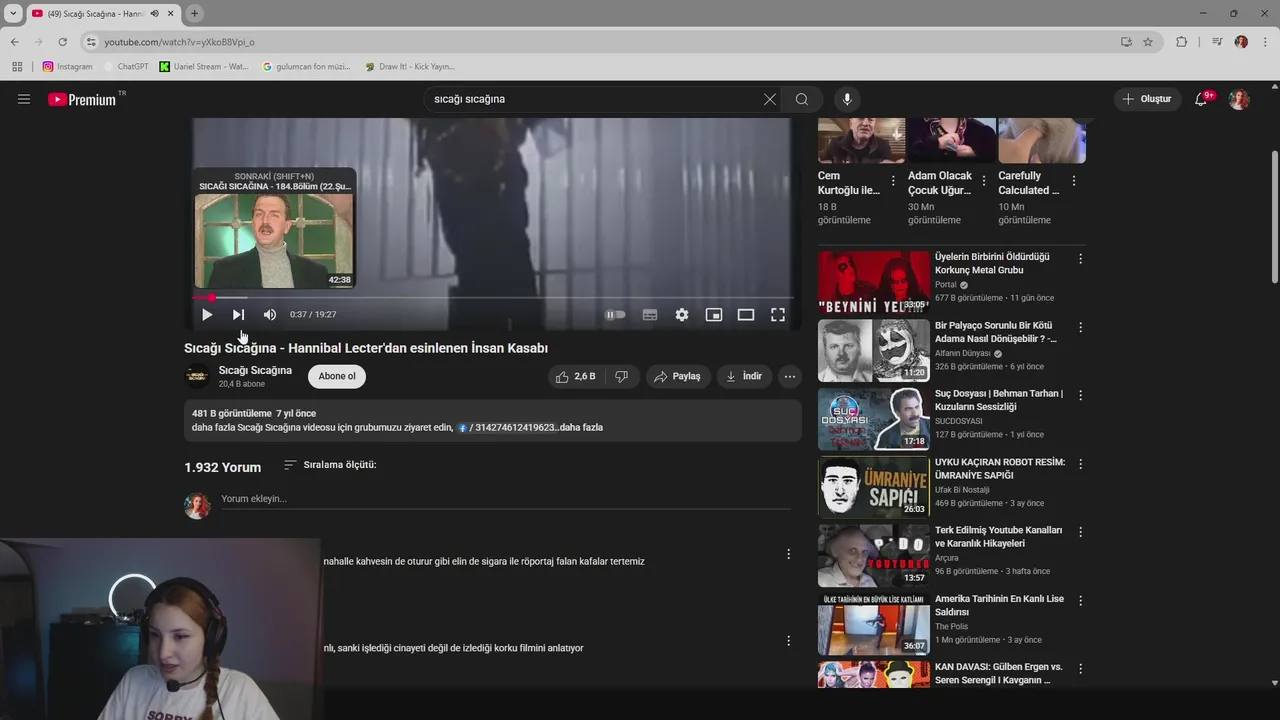Reload the page in Chrome
The height and width of the screenshot is (720, 1280).
[62, 42]
